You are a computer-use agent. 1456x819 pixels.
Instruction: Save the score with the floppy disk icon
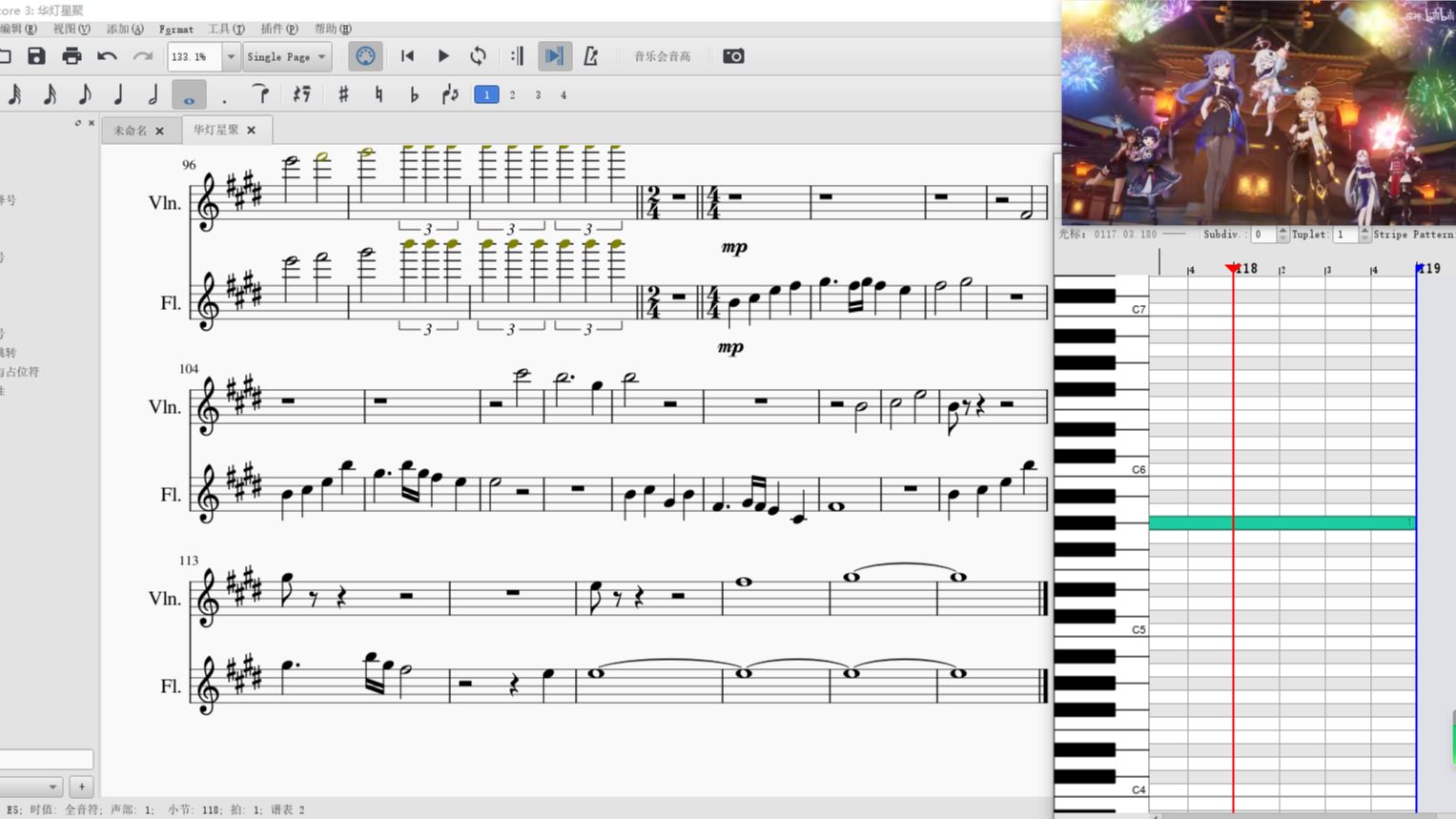[x=36, y=56]
